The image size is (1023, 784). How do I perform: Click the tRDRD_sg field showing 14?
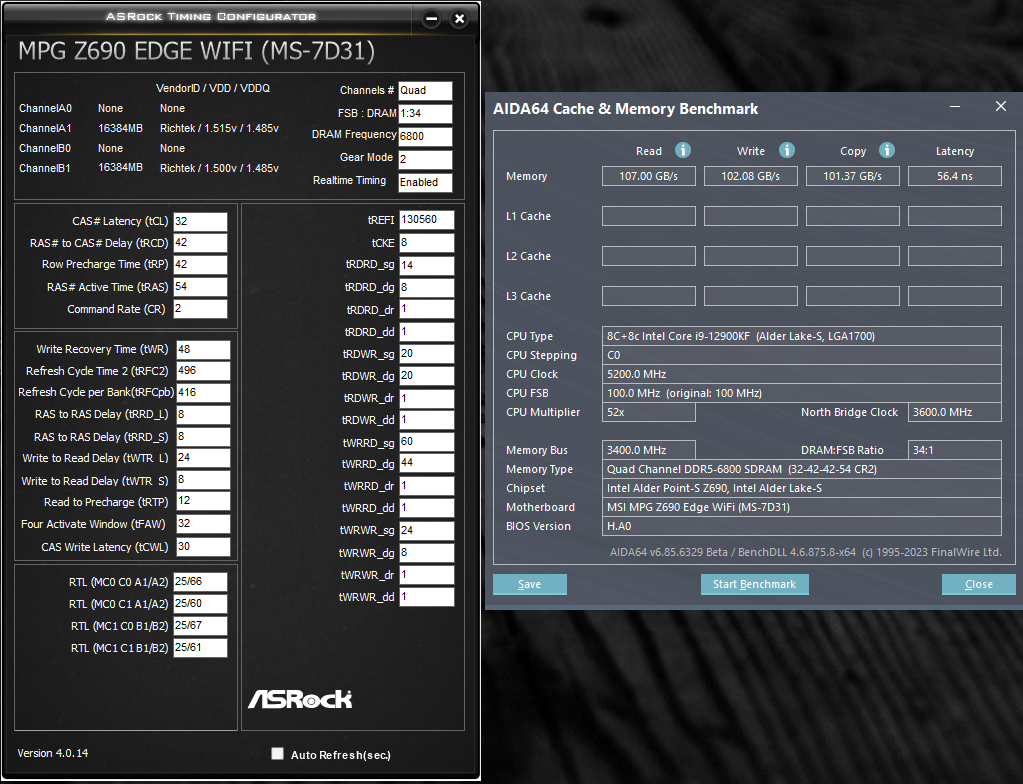(x=427, y=265)
